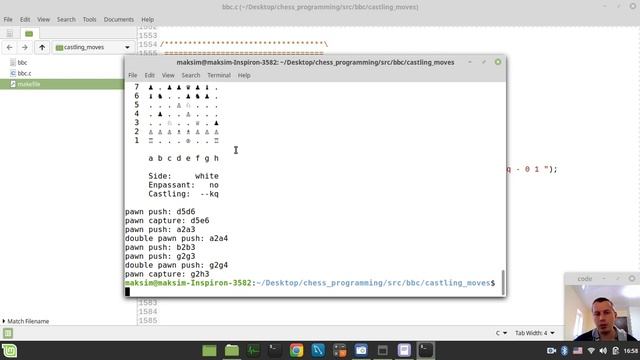Click the terminal window title bar
The image size is (640, 360).
tap(315, 62)
